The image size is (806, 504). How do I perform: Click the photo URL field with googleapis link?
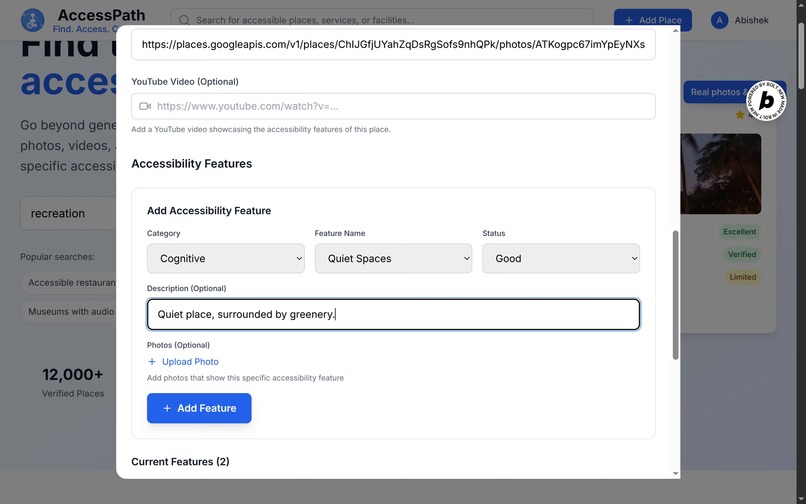pyautogui.click(x=393, y=44)
